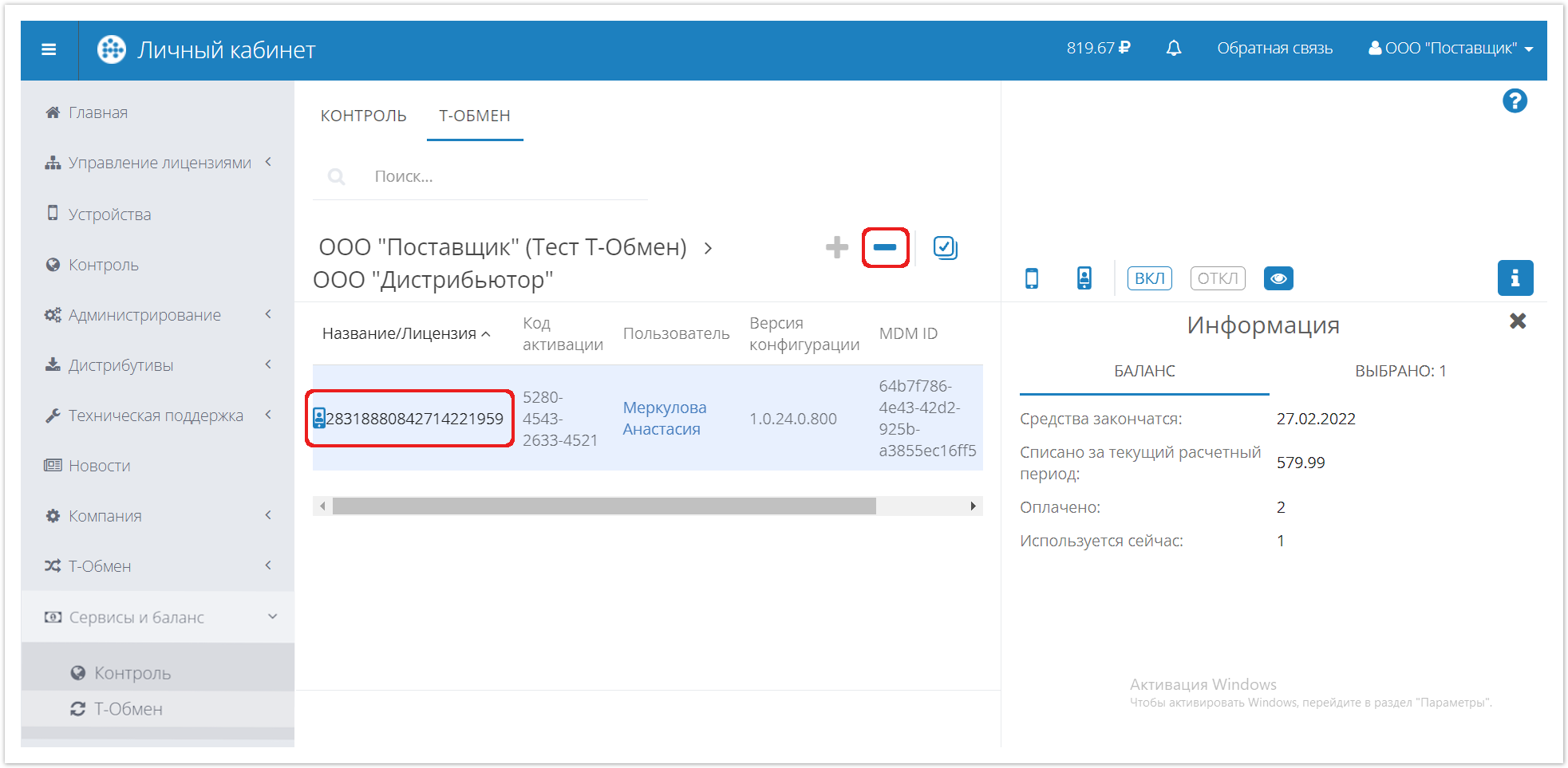This screenshot has height=768, width=1568.
Task: Expand Управление лицензиями sidebar section
Action: [160, 163]
